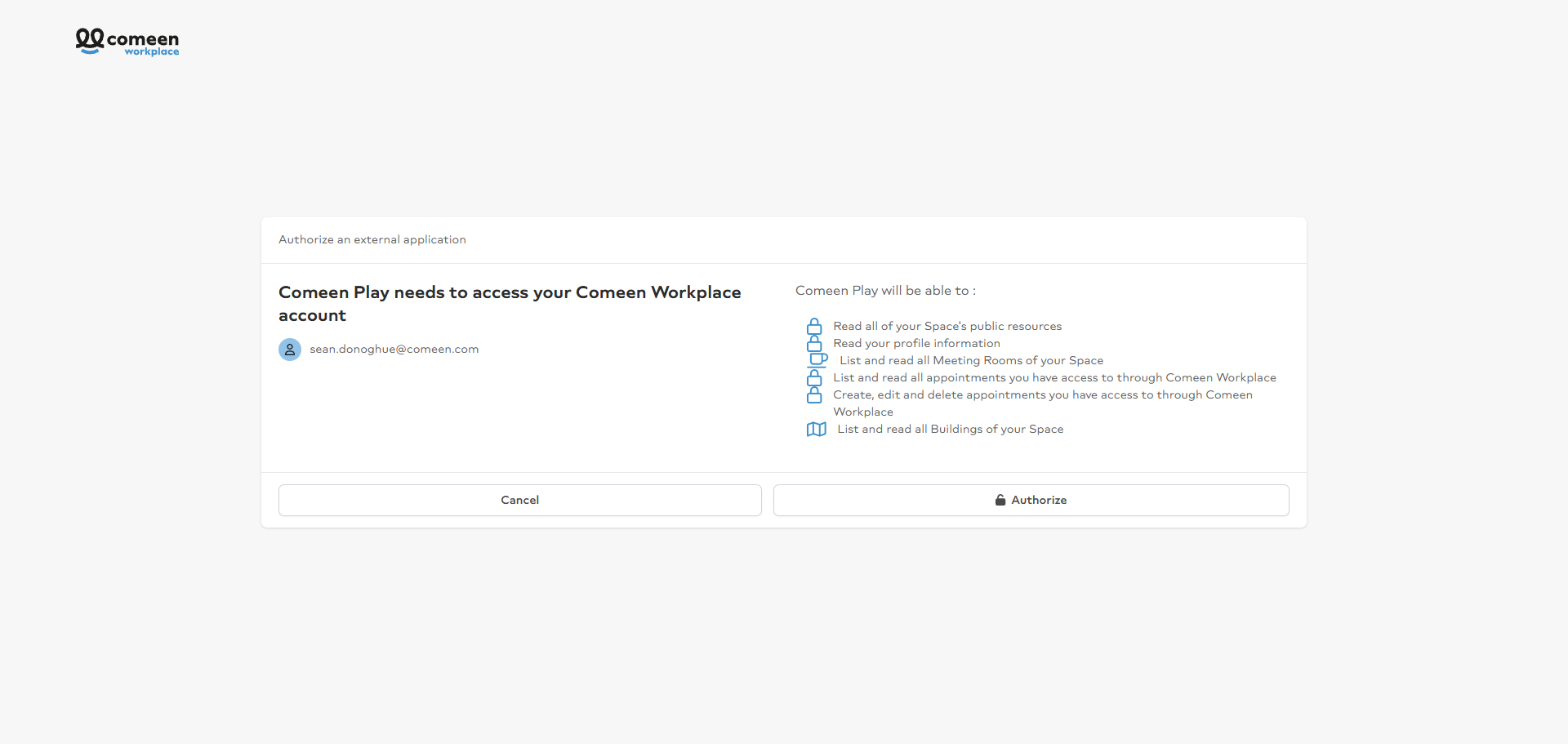Click the cup icon beside Meeting Rooms

pos(817,360)
